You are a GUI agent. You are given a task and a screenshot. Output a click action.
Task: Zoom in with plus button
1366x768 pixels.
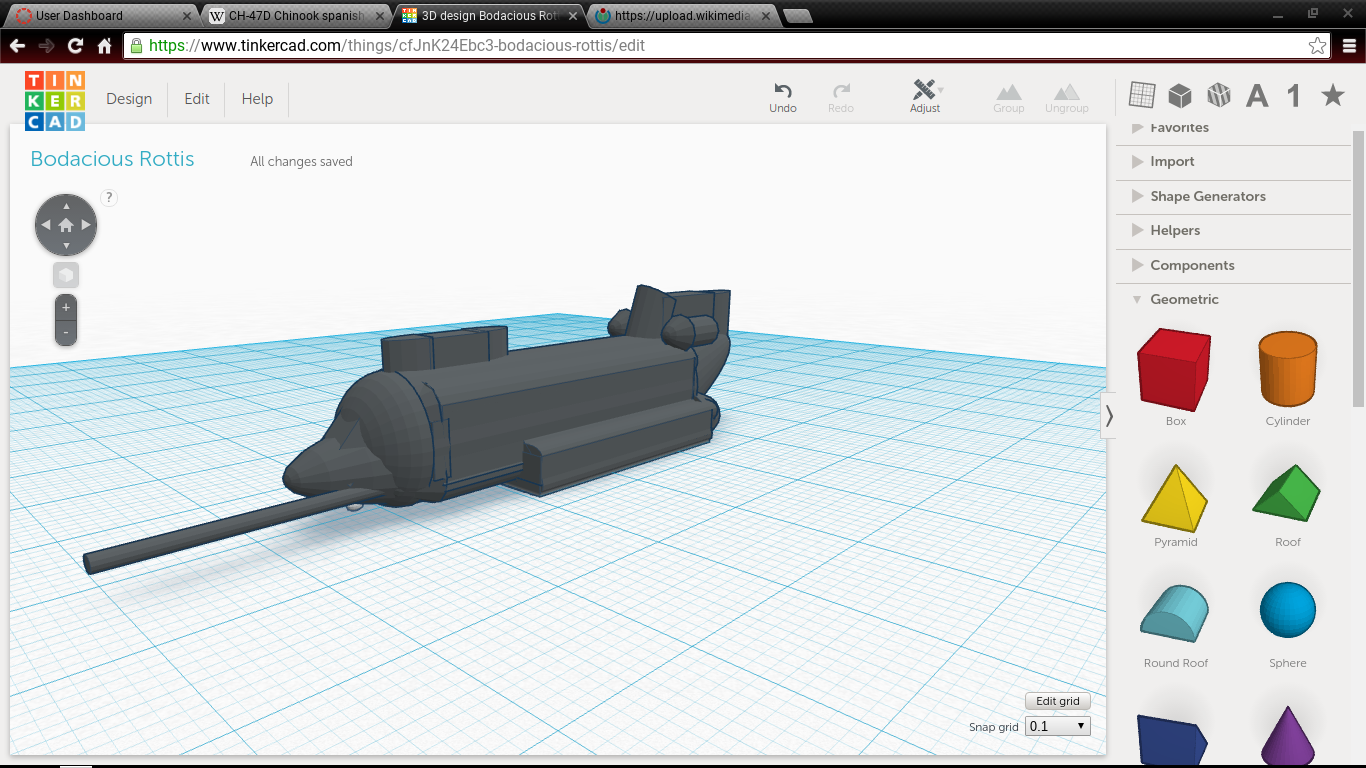[x=66, y=307]
